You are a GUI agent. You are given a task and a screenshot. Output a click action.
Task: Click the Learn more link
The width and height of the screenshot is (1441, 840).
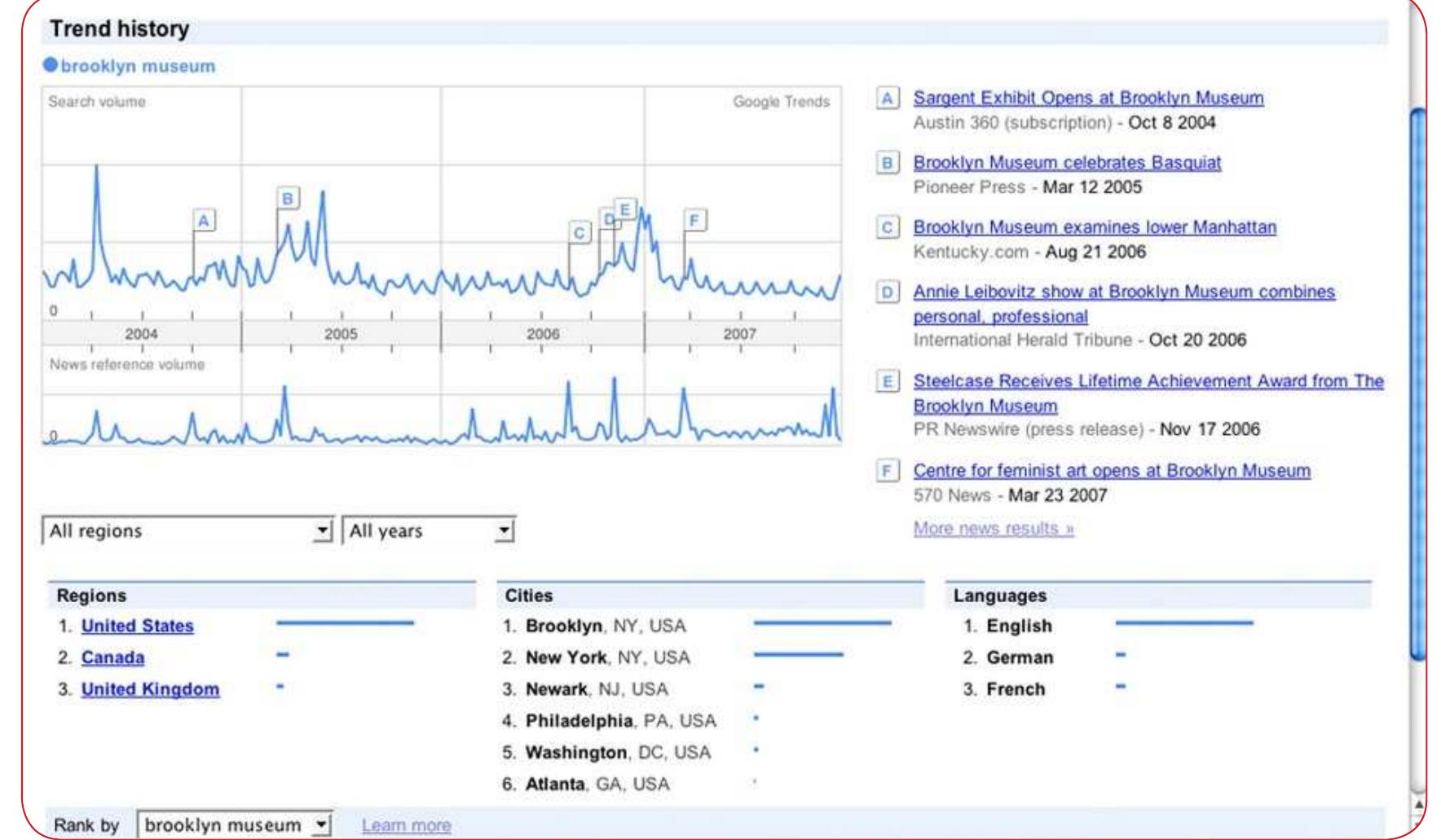[x=406, y=826]
